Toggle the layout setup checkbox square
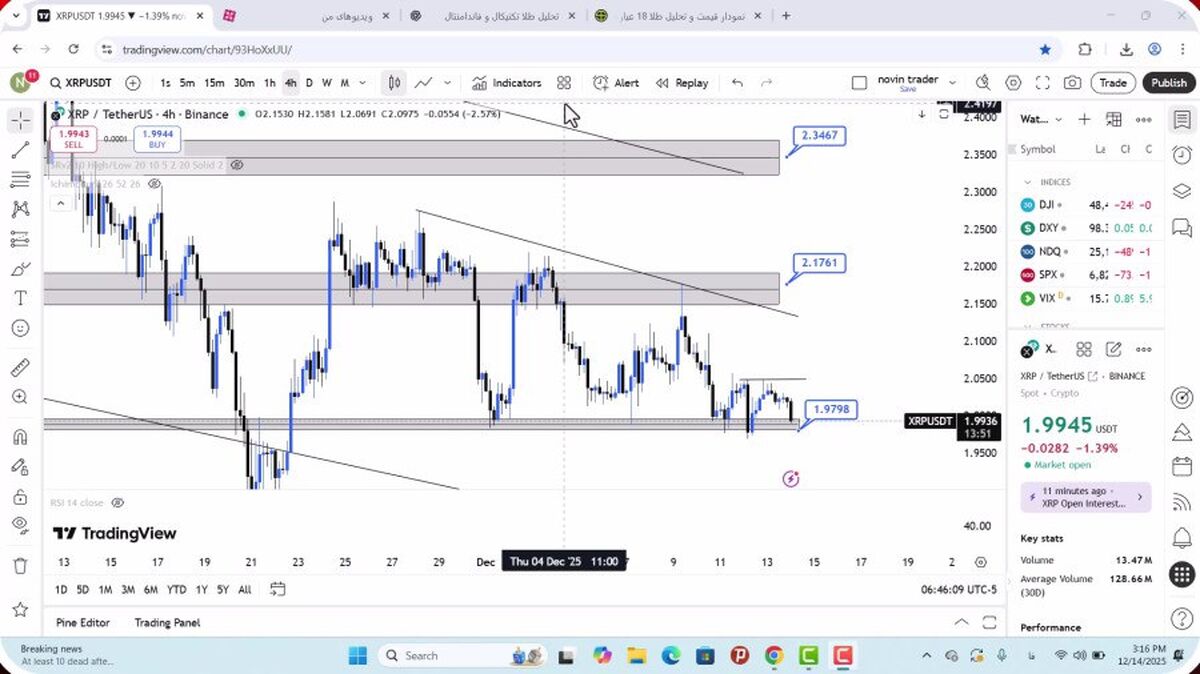Viewport: 1200px width, 674px height. [x=859, y=83]
